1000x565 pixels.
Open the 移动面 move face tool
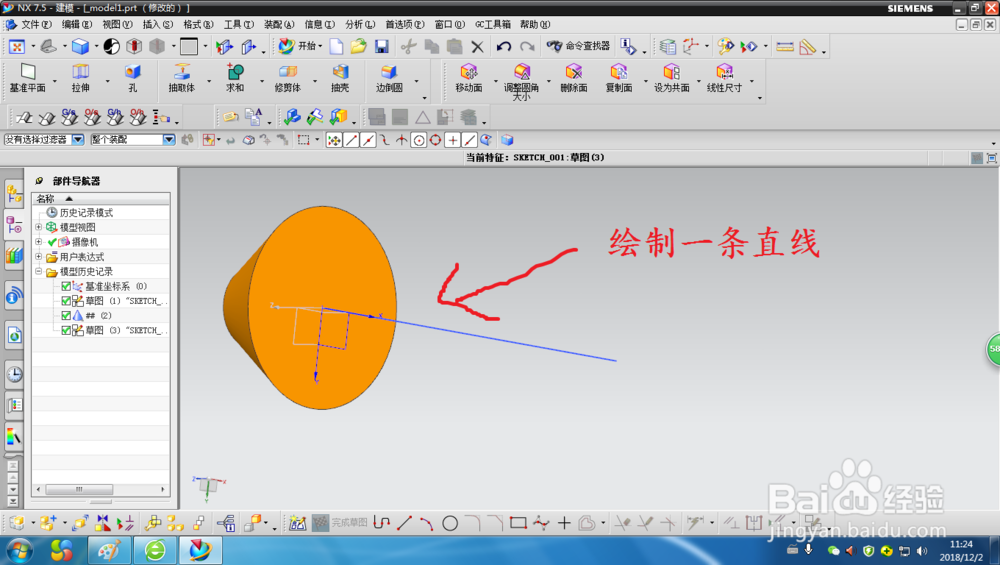click(469, 78)
